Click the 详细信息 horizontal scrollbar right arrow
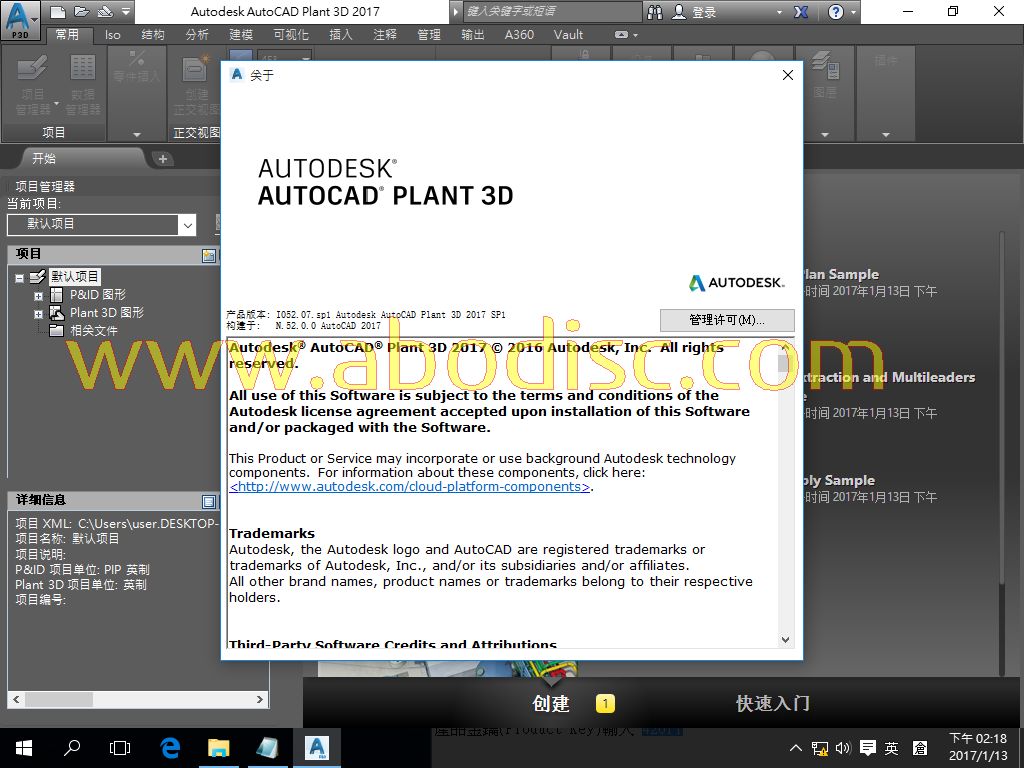The height and width of the screenshot is (768, 1024). [260, 699]
